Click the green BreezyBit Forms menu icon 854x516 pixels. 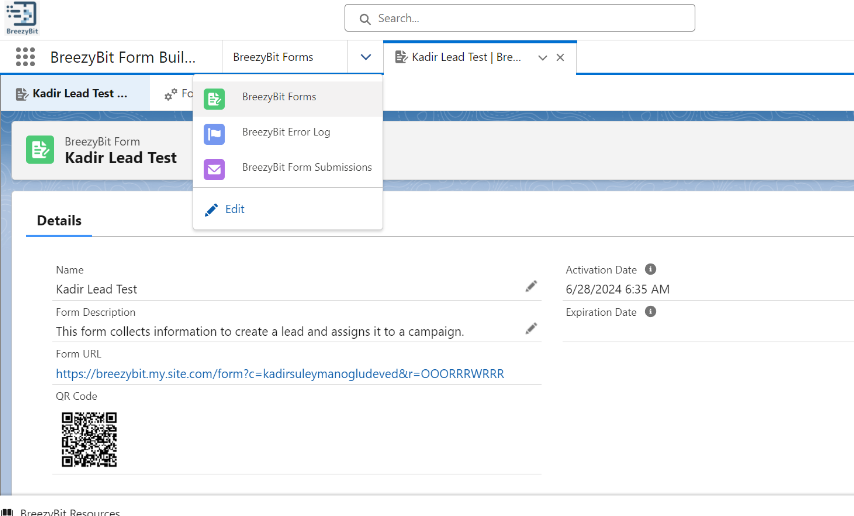214,99
